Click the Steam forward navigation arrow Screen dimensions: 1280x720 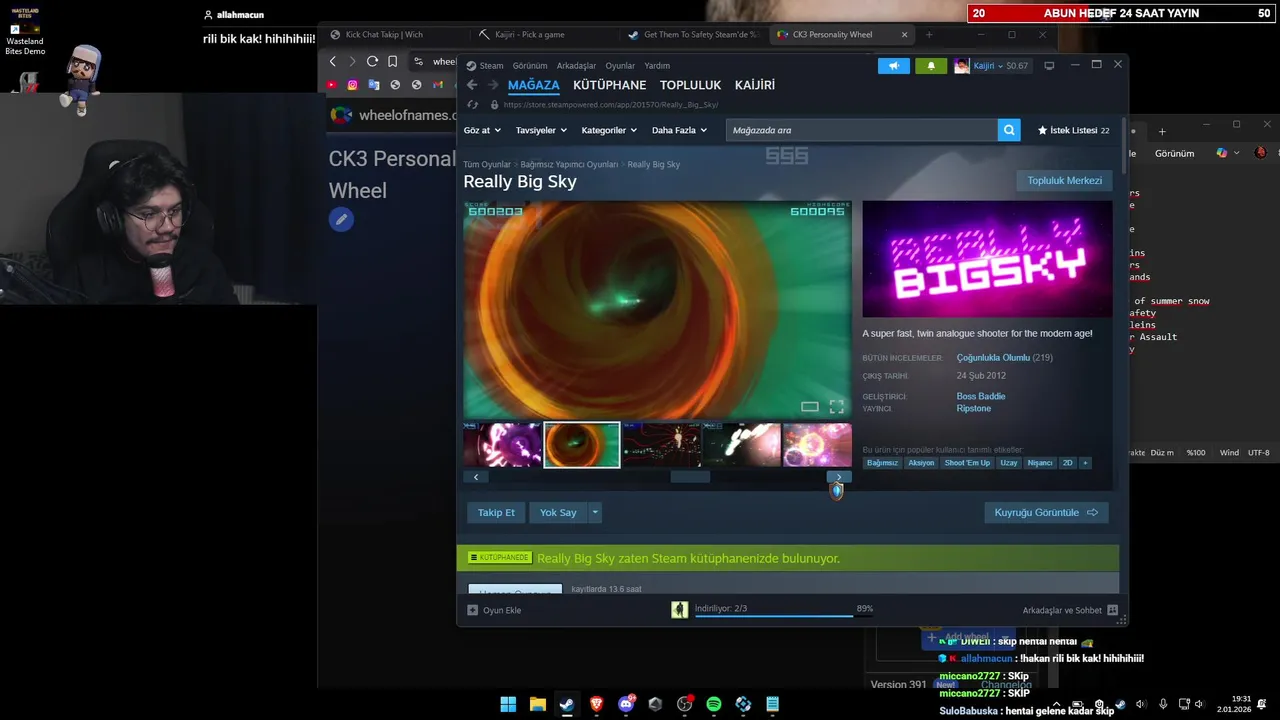(493, 85)
